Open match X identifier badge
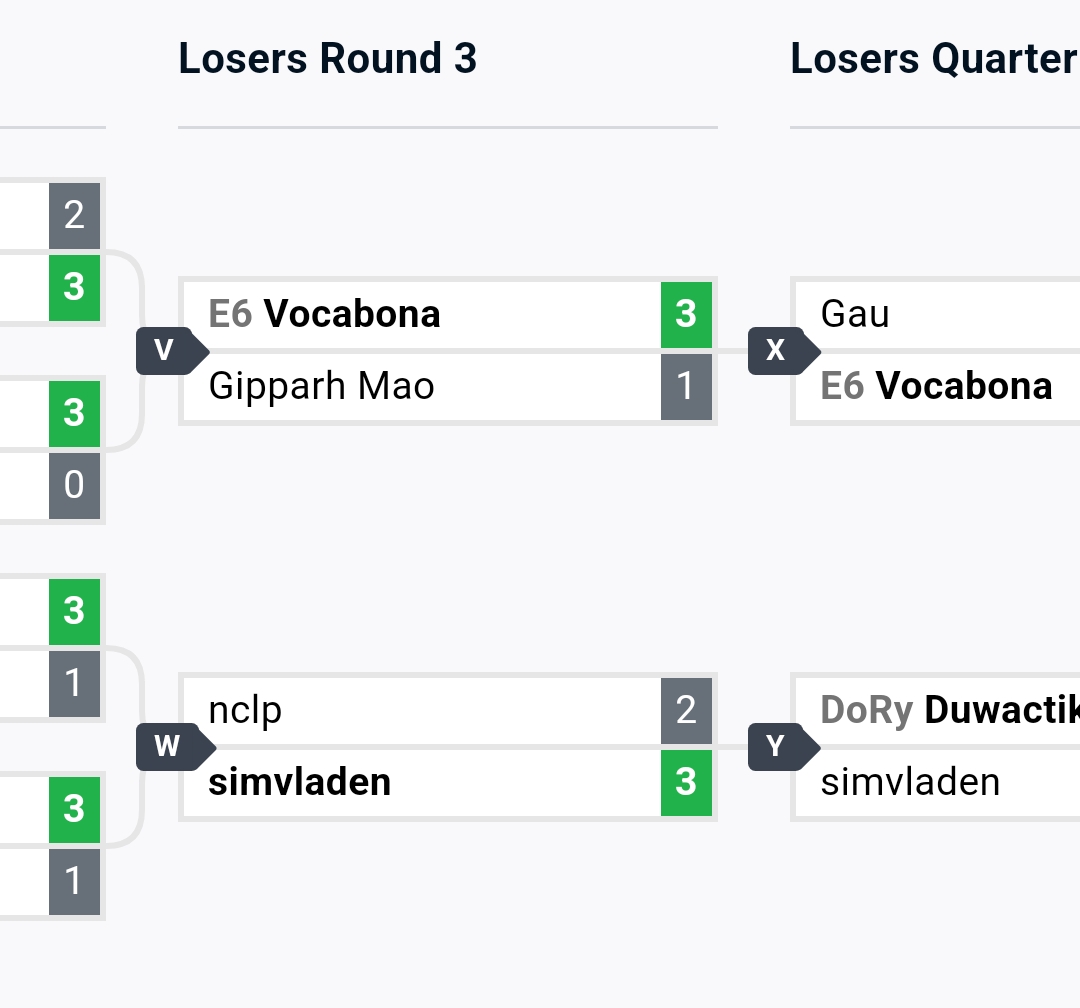Screen dimensions: 1080x1008 784,351
